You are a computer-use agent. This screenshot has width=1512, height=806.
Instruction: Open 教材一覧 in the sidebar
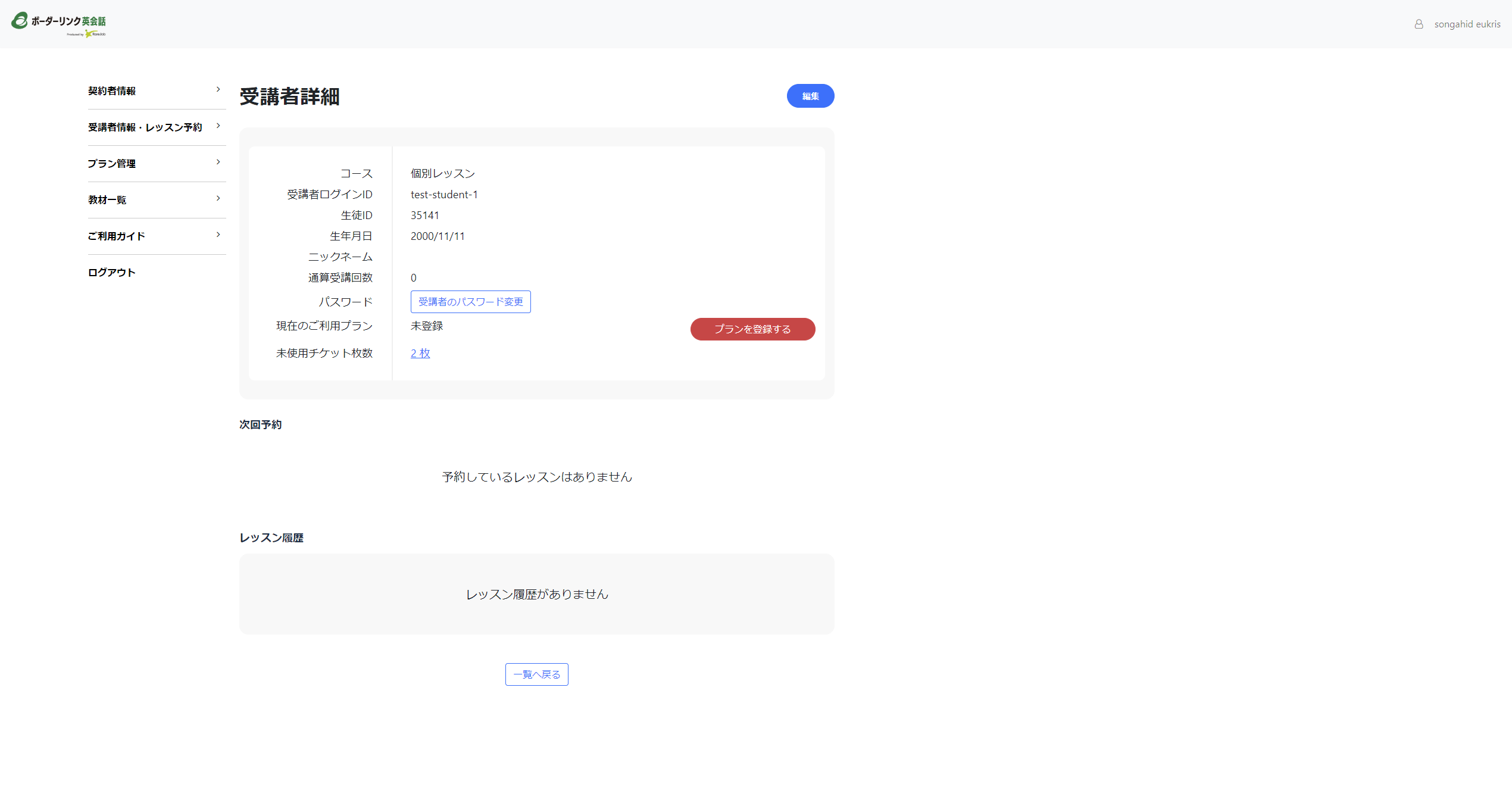tap(107, 200)
